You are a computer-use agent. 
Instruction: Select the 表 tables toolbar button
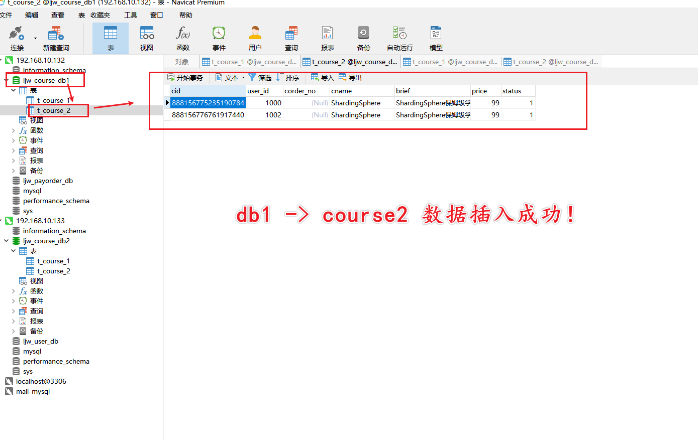110,38
